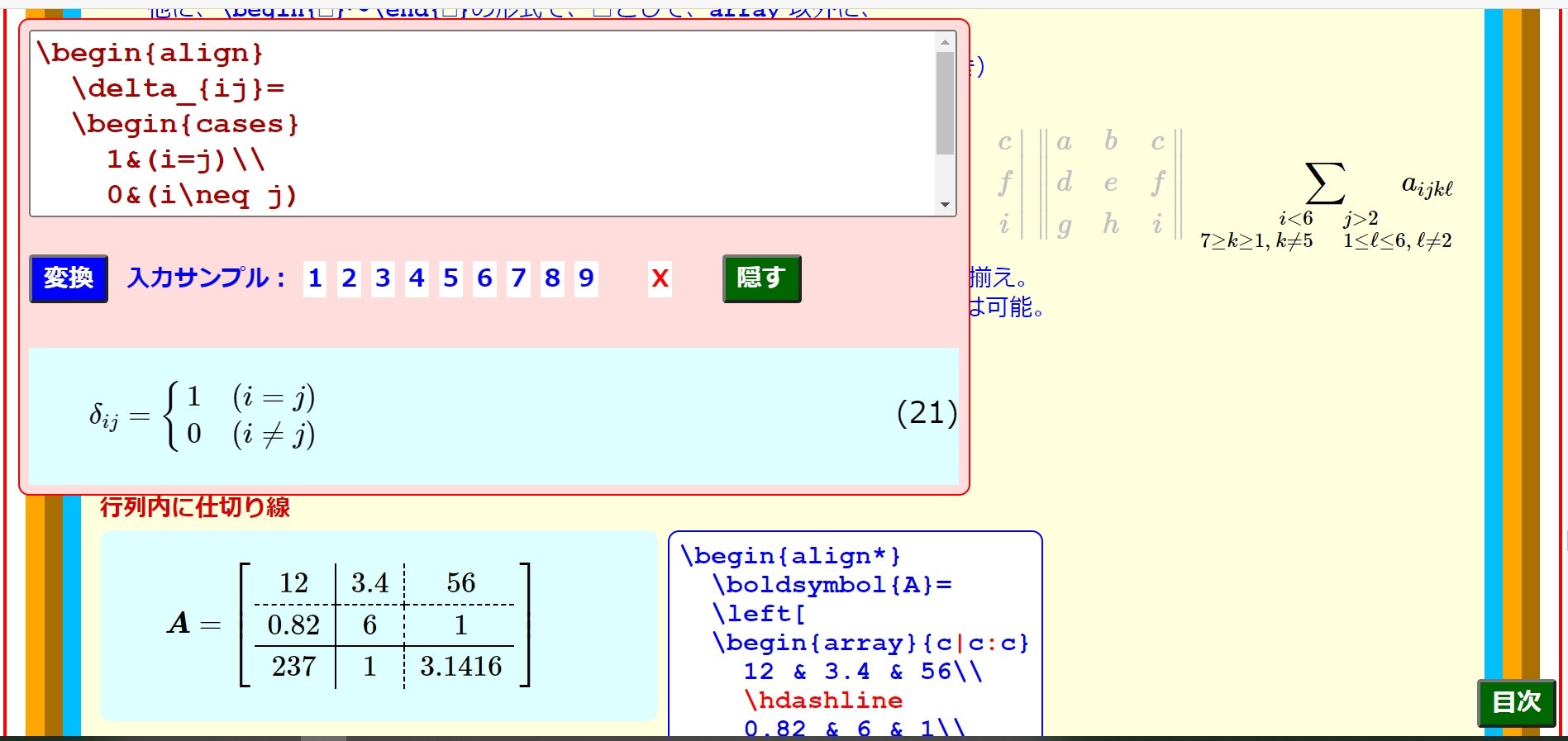Load input sample 1
This screenshot has width=1568, height=741.
tap(315, 278)
